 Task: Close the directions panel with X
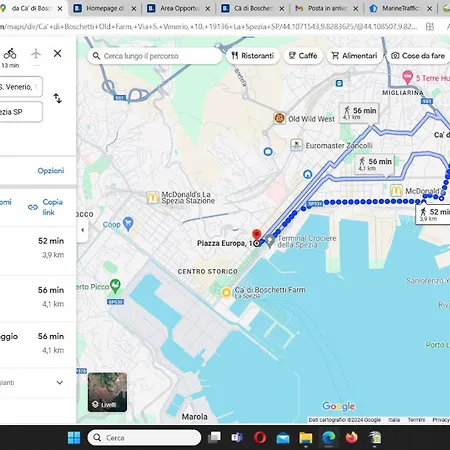[x=57, y=53]
